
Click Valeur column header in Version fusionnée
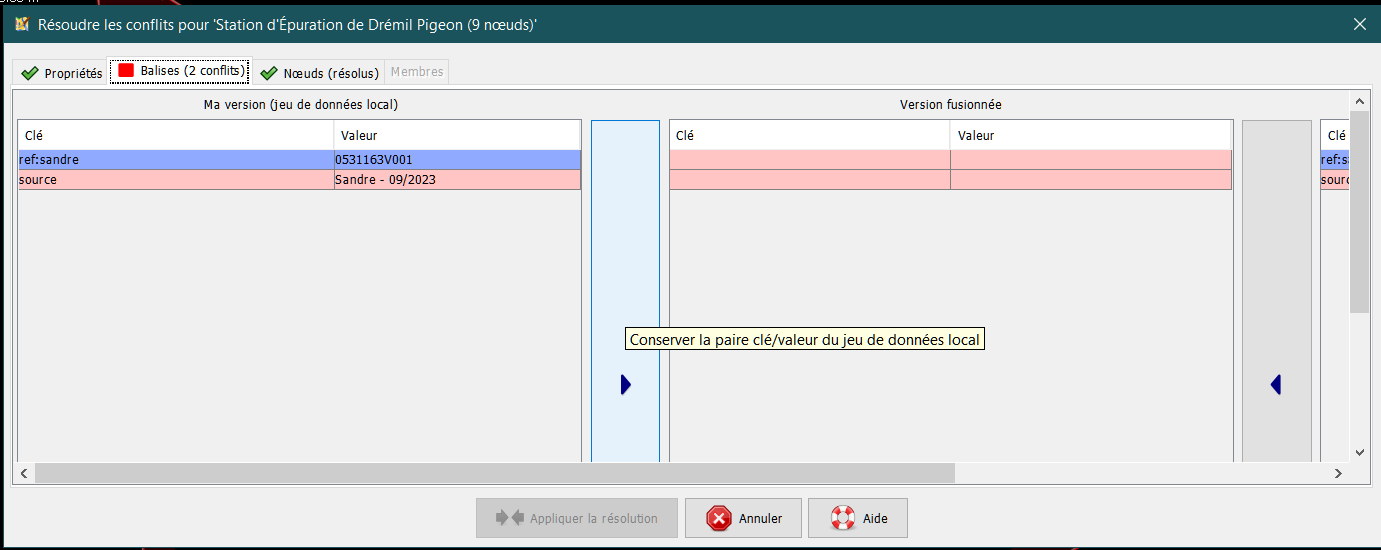(1089, 135)
